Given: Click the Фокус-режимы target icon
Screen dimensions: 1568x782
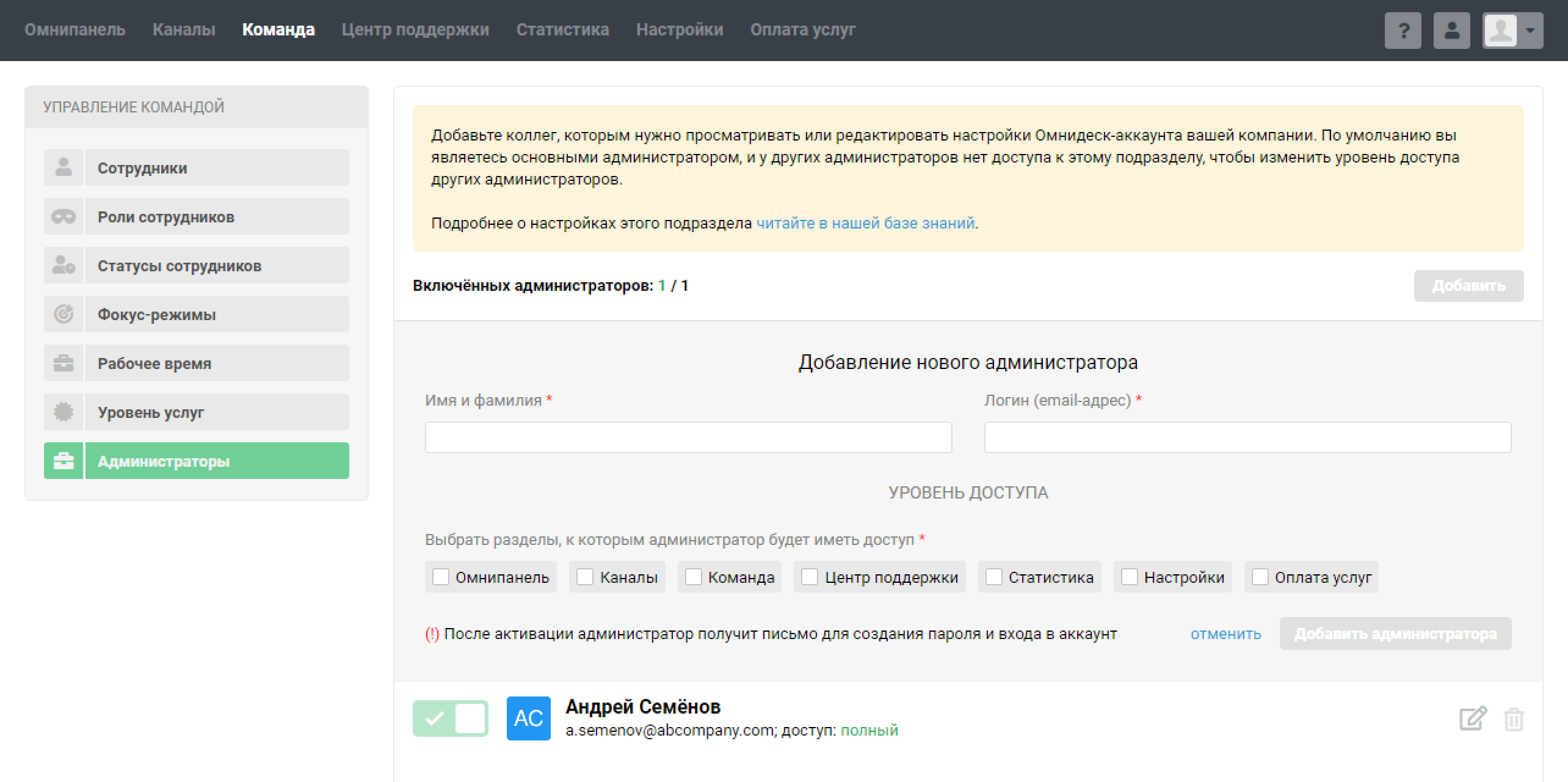Looking at the screenshot, I should 64,314.
